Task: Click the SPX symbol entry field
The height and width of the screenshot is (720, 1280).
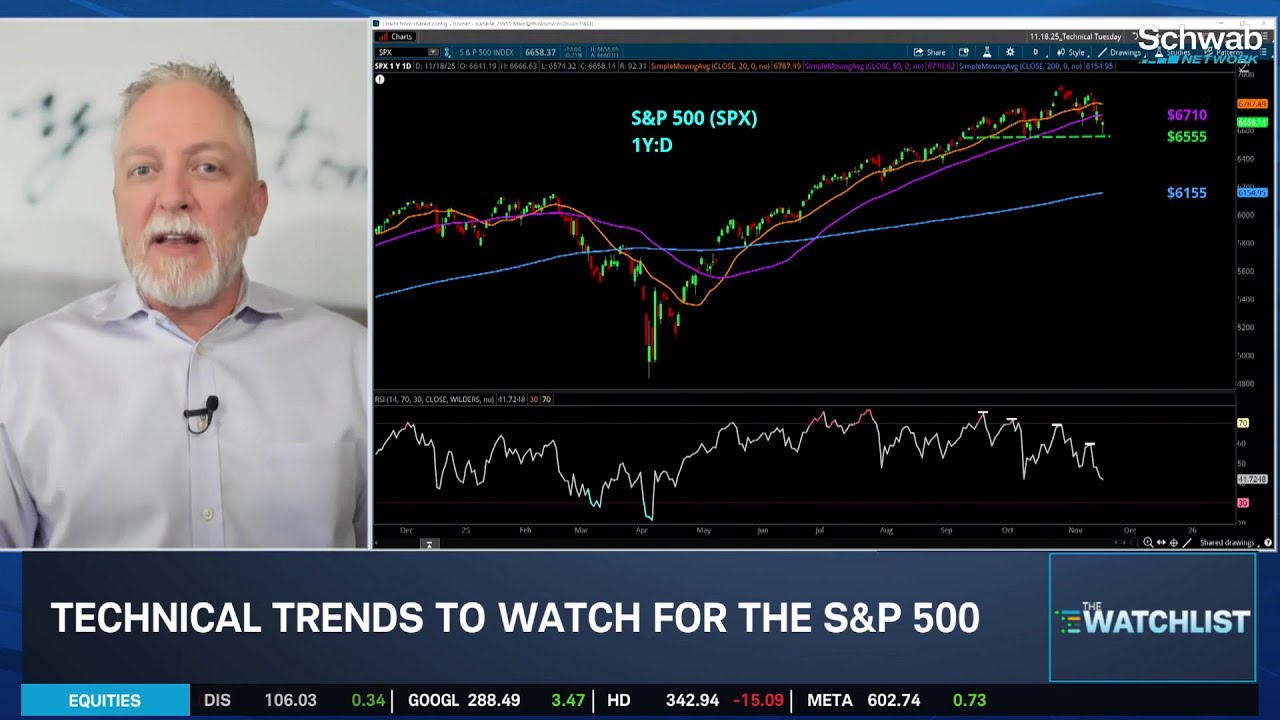Action: (401, 52)
